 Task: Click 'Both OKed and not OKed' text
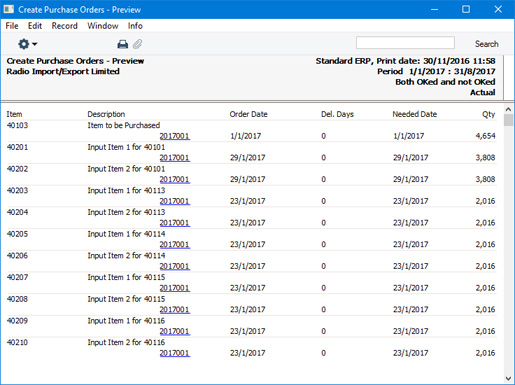[445, 82]
